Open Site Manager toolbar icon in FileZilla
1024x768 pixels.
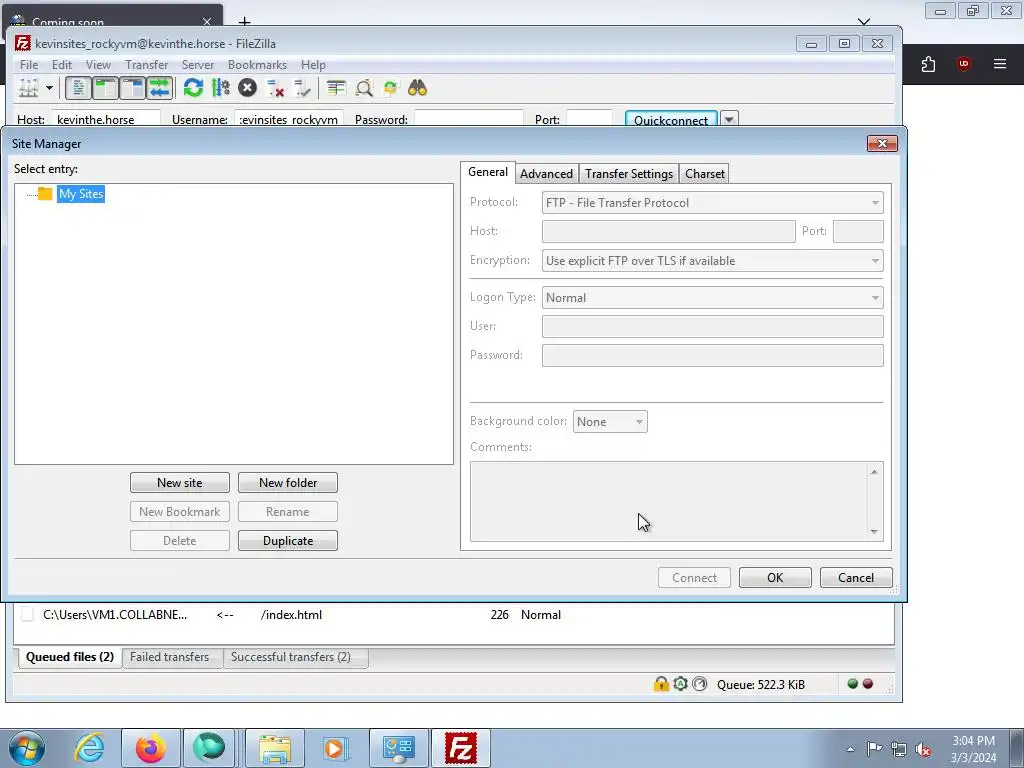tap(28, 88)
